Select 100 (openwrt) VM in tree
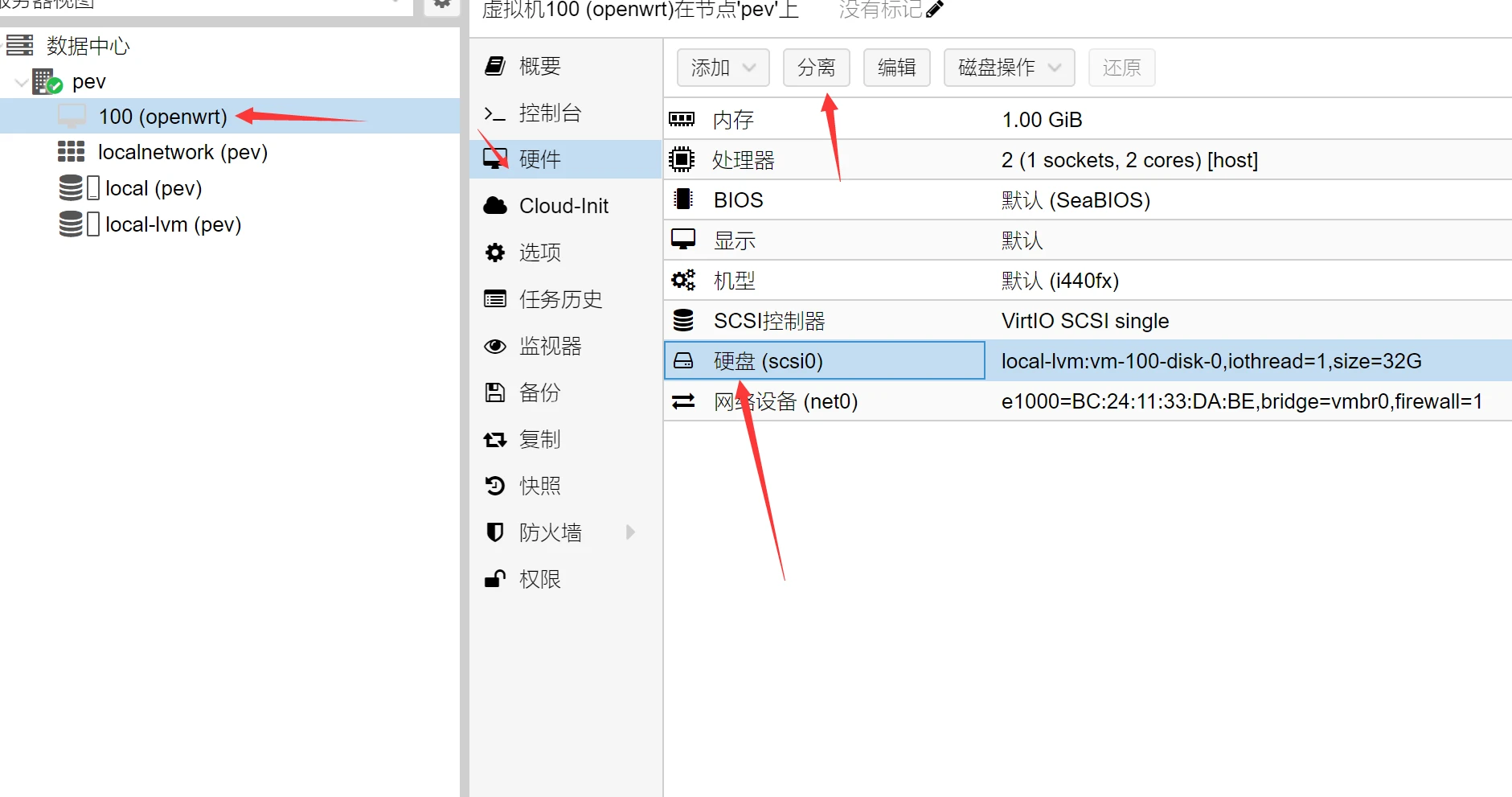Viewport: 1512px width, 797px height. (x=230, y=116)
